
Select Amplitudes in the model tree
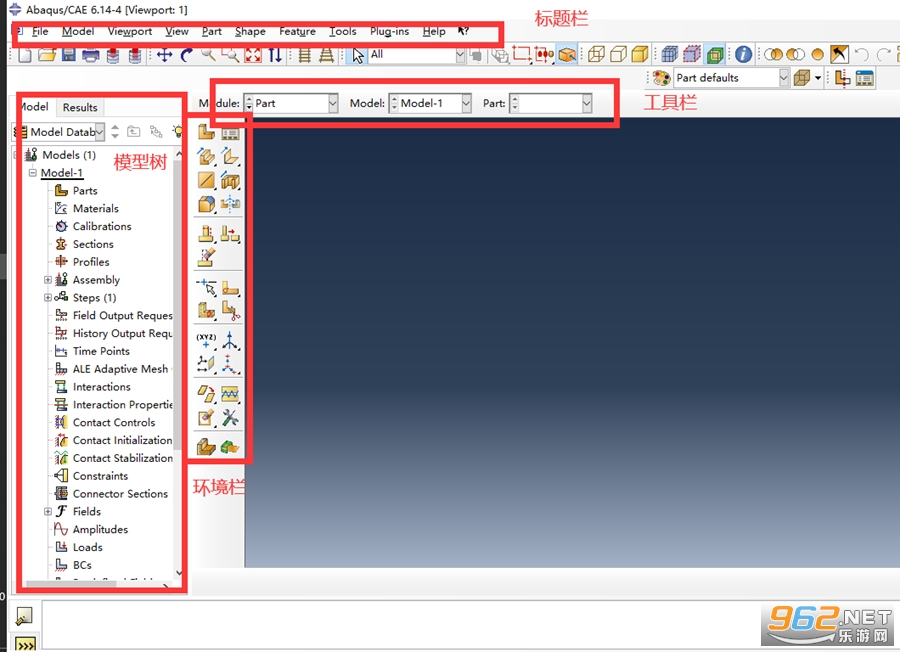(100, 529)
